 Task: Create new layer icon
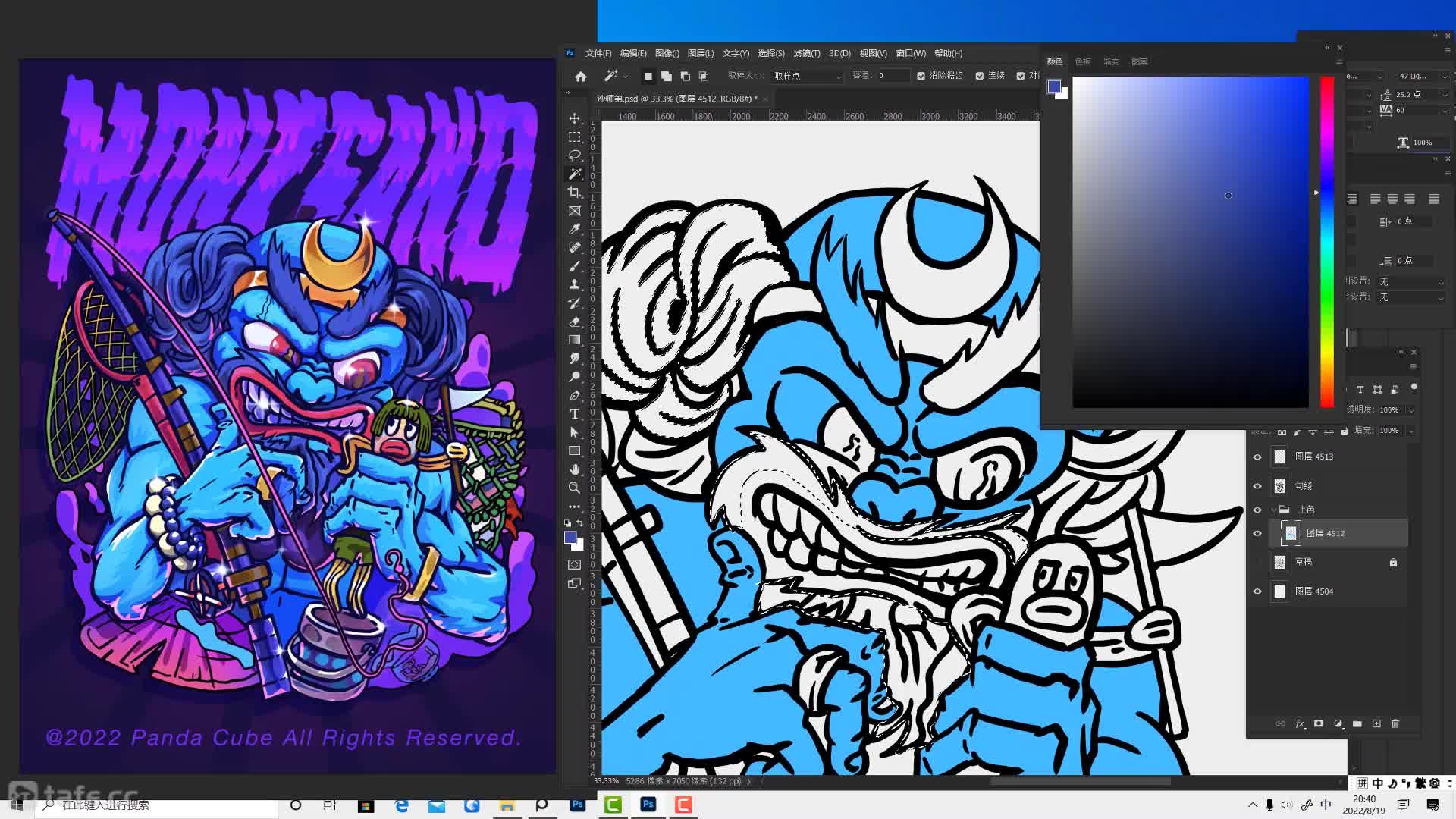[1376, 723]
